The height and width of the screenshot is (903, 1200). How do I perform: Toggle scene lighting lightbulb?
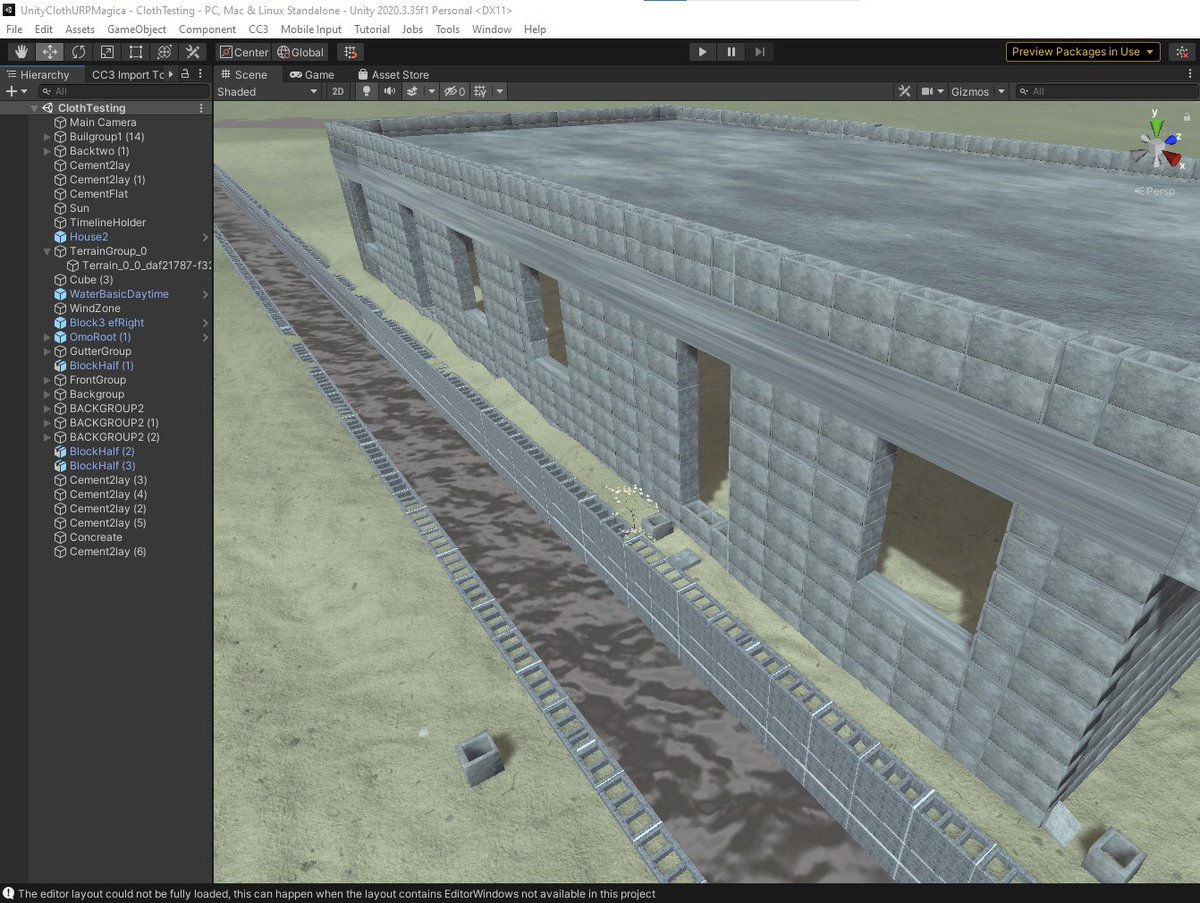(x=366, y=91)
